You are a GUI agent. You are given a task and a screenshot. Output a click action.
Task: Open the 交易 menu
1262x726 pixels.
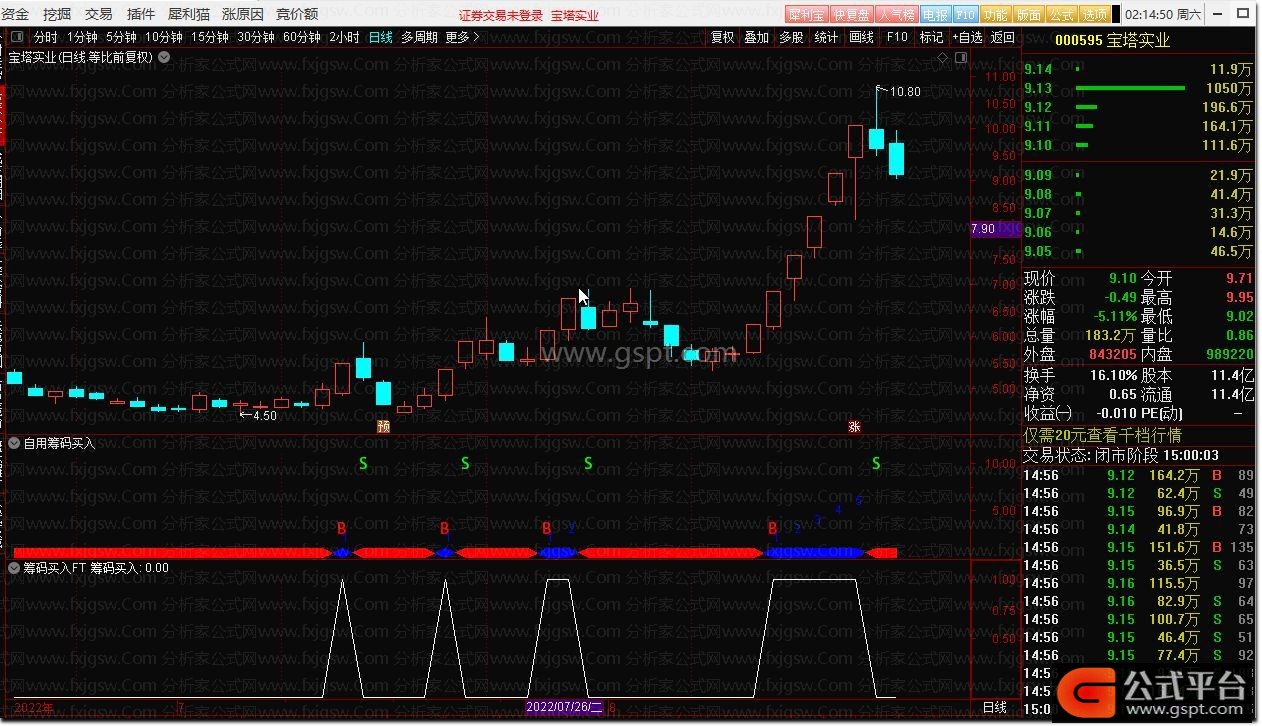point(99,14)
